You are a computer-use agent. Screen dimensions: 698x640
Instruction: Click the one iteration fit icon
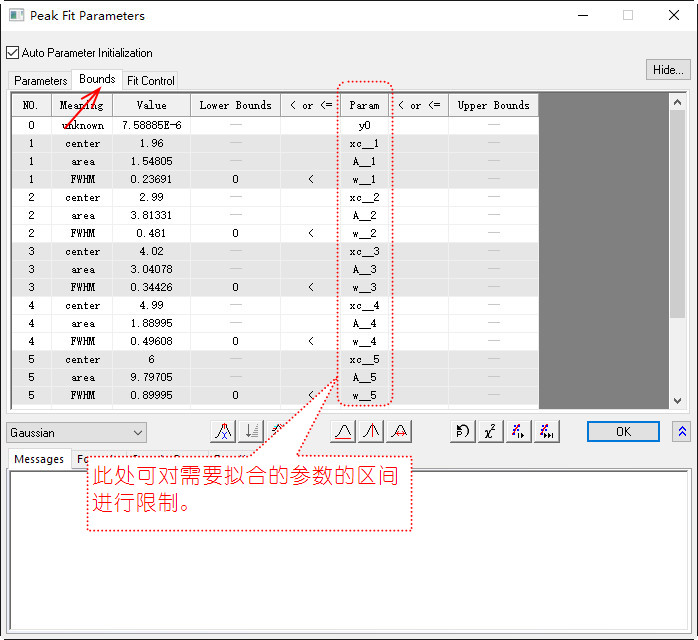518,432
